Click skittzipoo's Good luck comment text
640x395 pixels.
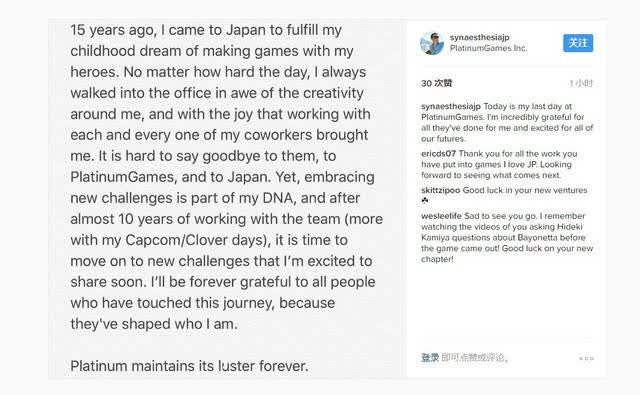(x=525, y=190)
